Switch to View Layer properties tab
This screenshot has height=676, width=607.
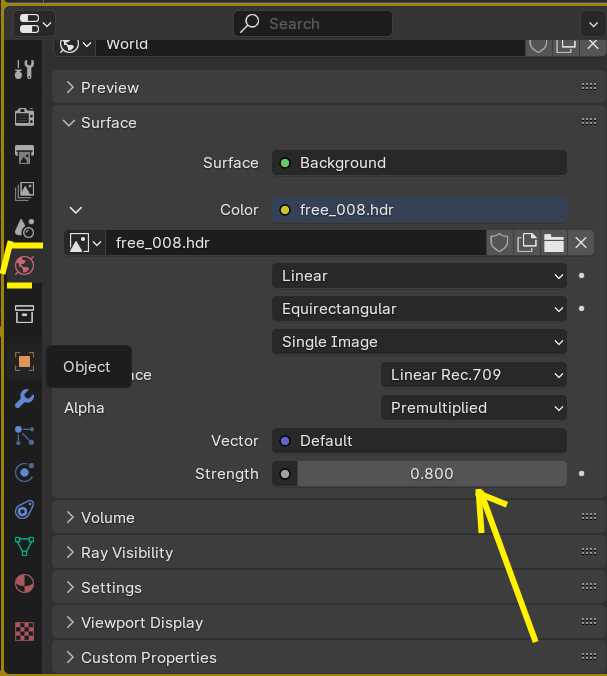pos(24,190)
